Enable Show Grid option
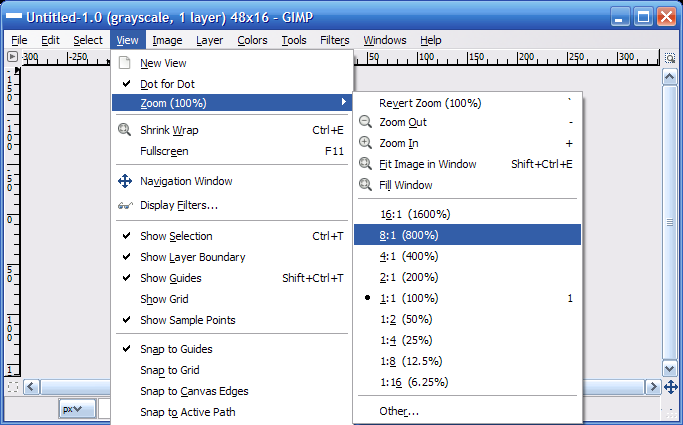Screen dimensions: 683x425 [232, 299]
